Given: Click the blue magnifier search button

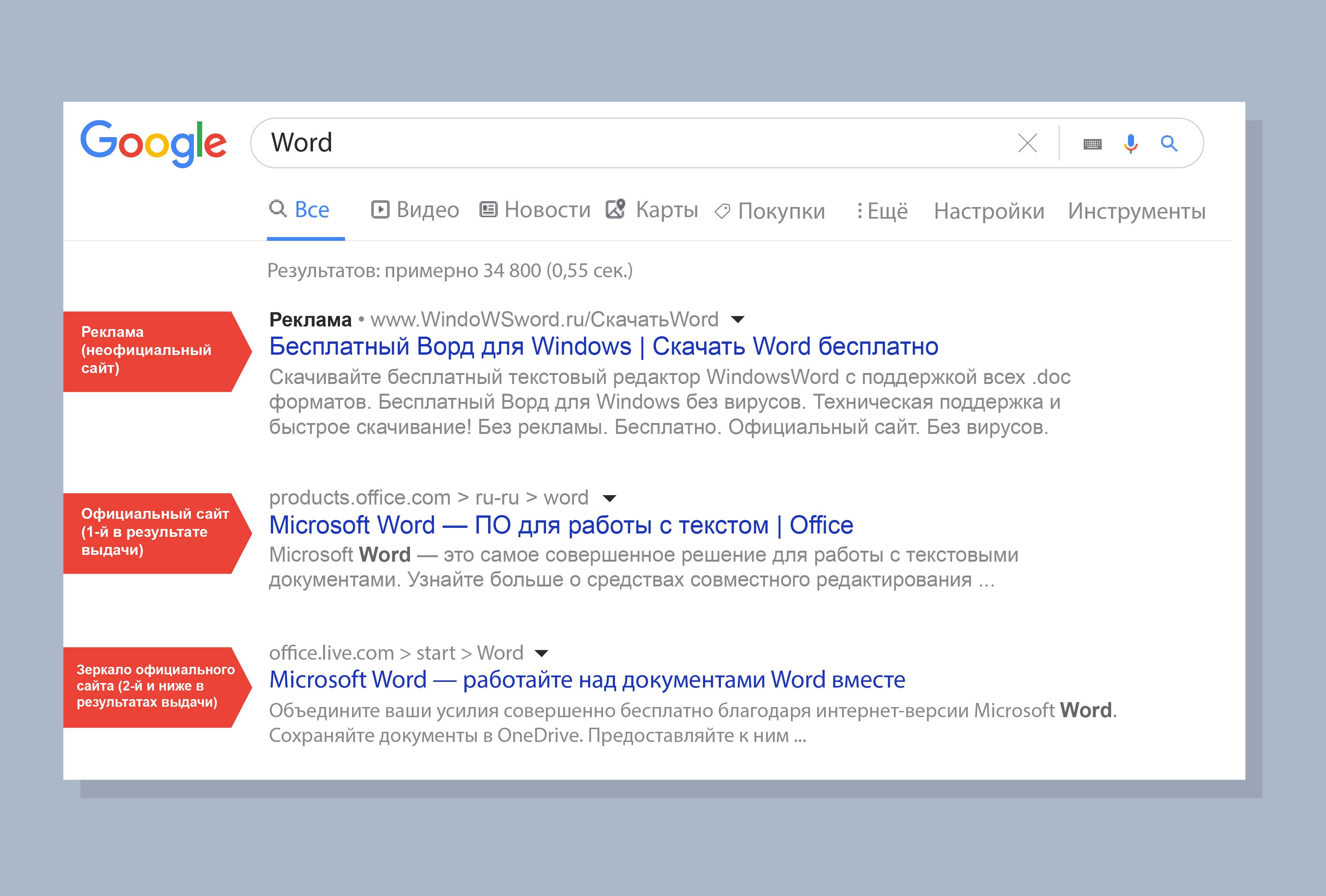Looking at the screenshot, I should pos(1169,143).
